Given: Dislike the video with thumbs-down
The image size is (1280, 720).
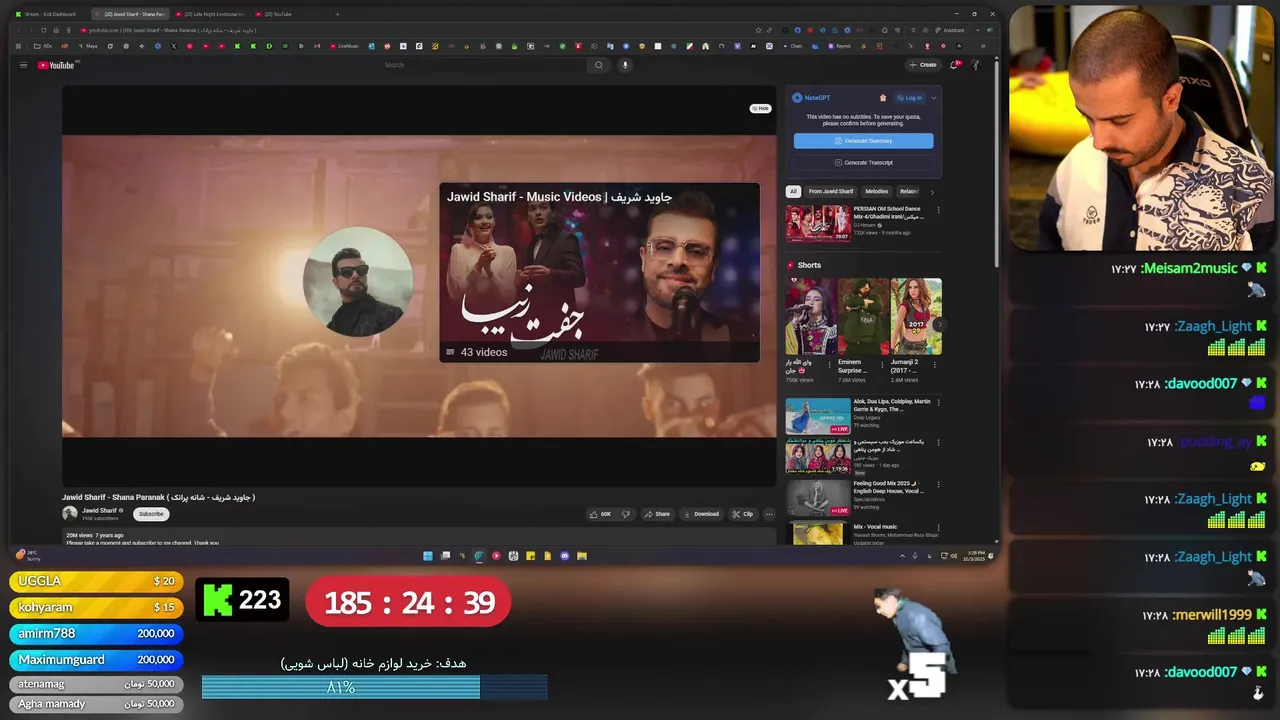Looking at the screenshot, I should pos(626,514).
